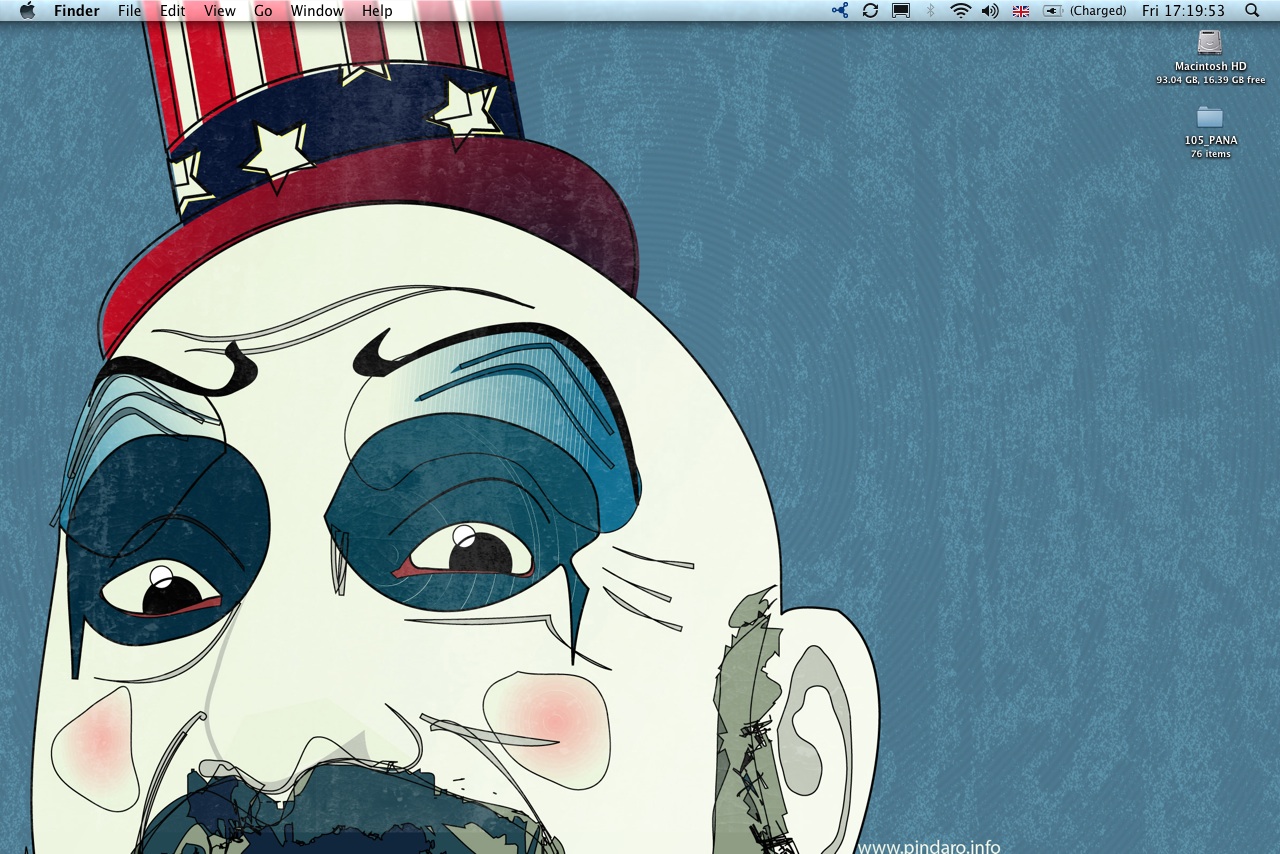1280x854 pixels.
Task: Click the Macintosh HD name label
Action: [1210, 66]
